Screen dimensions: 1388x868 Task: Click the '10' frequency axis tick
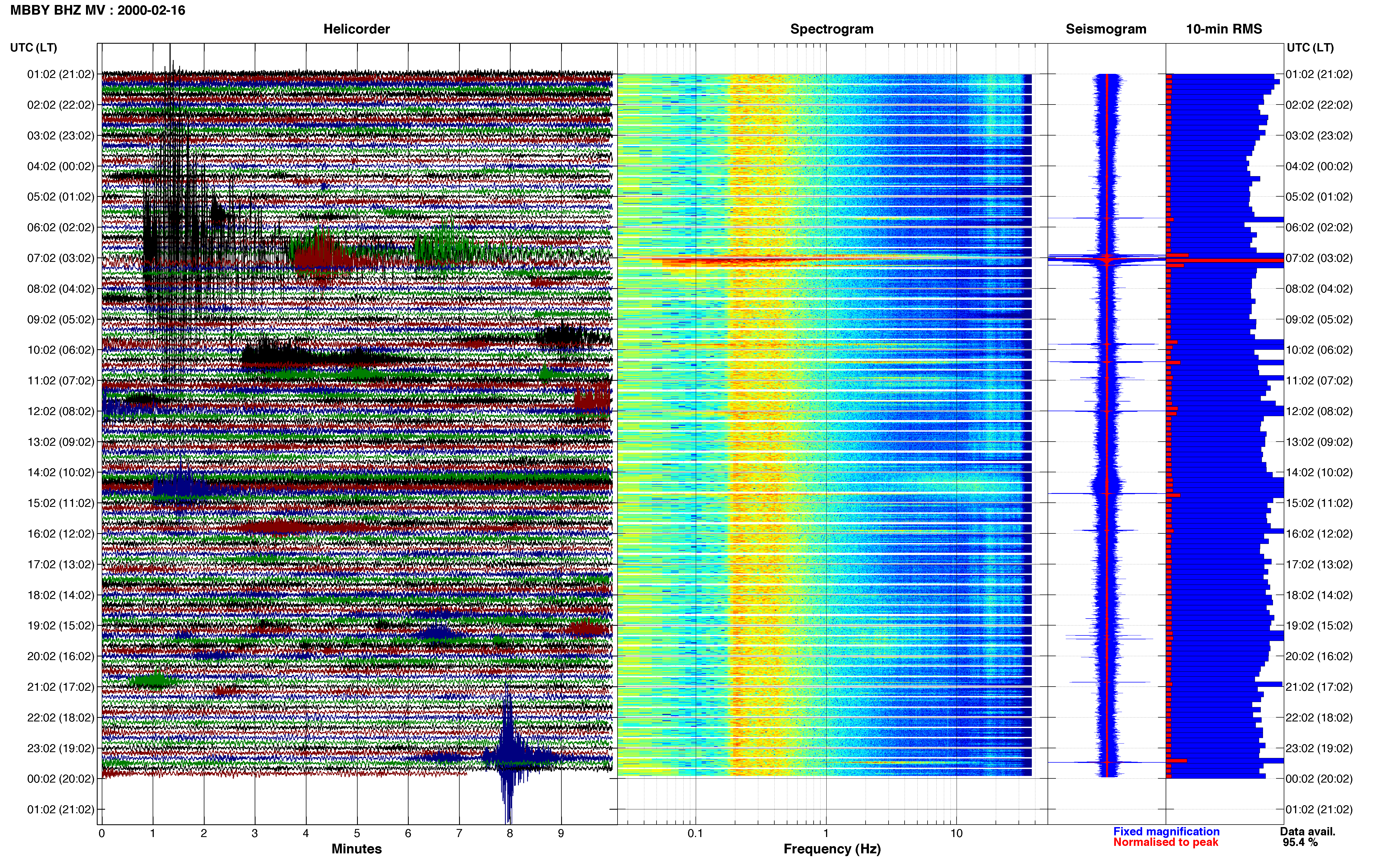click(x=956, y=833)
